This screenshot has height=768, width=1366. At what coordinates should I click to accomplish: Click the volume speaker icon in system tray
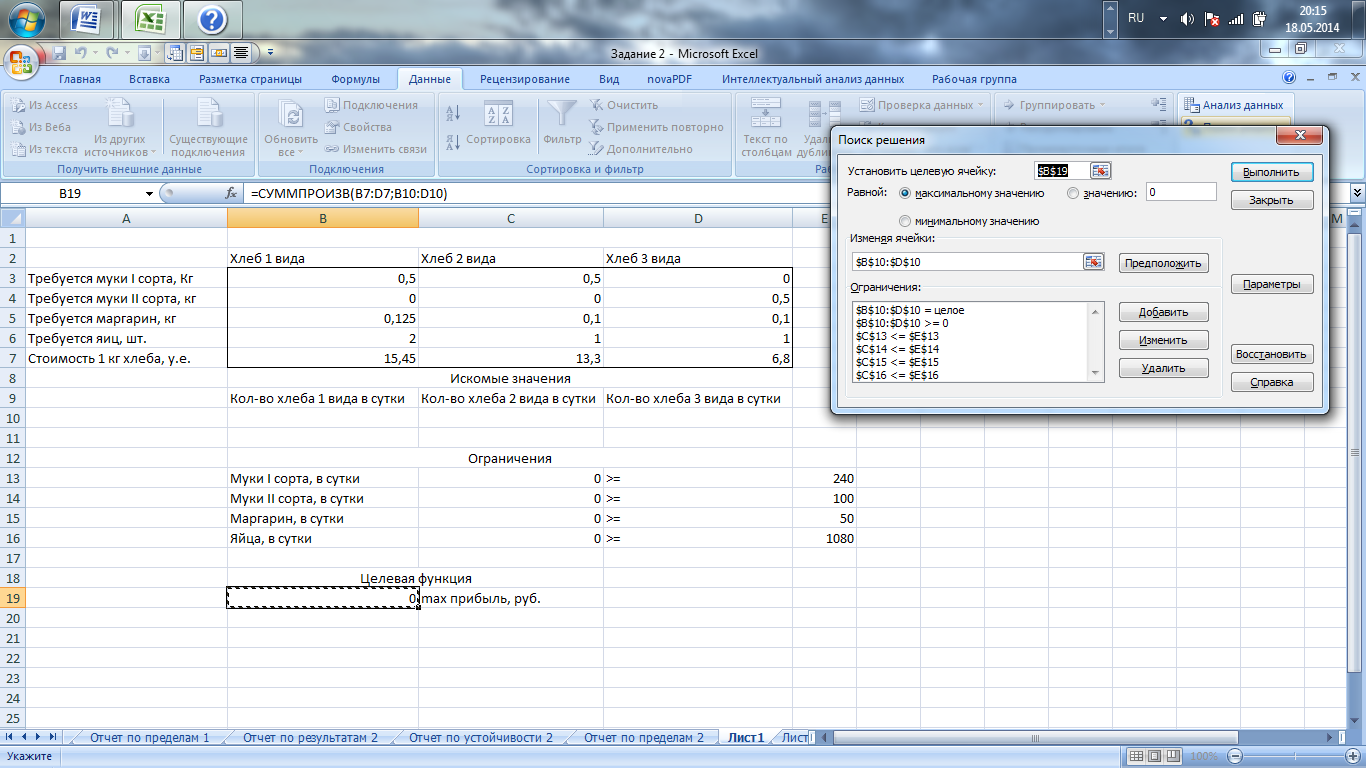[x=1188, y=19]
